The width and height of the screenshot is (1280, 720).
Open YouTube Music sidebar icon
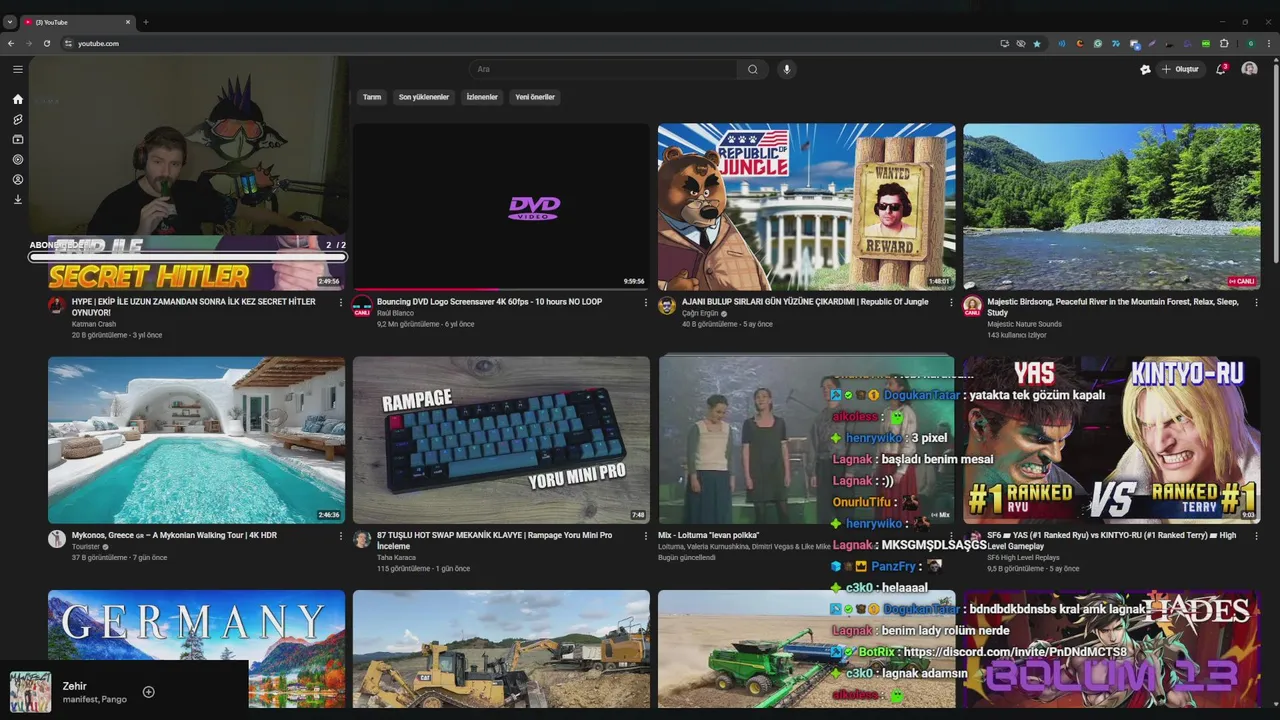(x=17, y=159)
